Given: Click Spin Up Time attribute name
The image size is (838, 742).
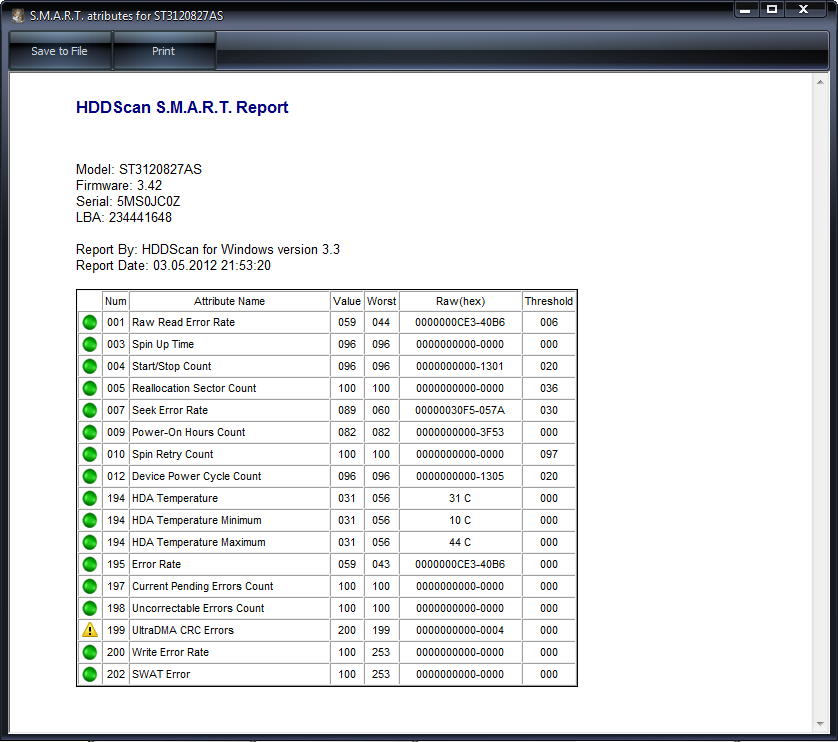Looking at the screenshot, I should 163,344.
